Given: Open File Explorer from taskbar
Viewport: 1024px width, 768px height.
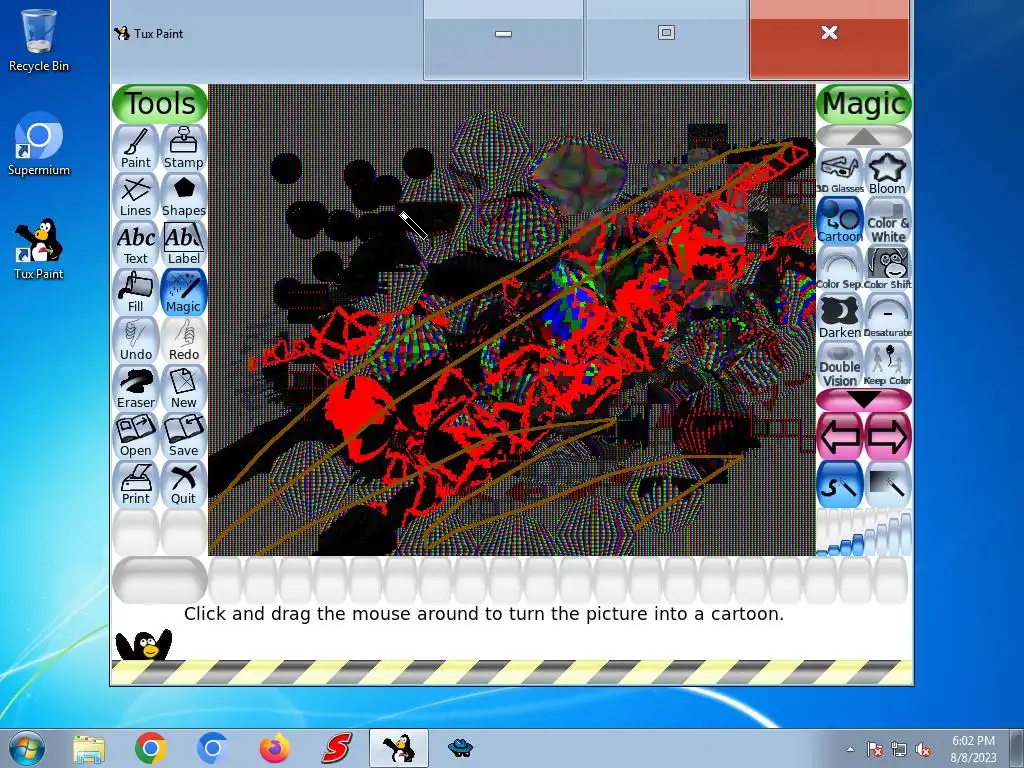Looking at the screenshot, I should click(89, 748).
